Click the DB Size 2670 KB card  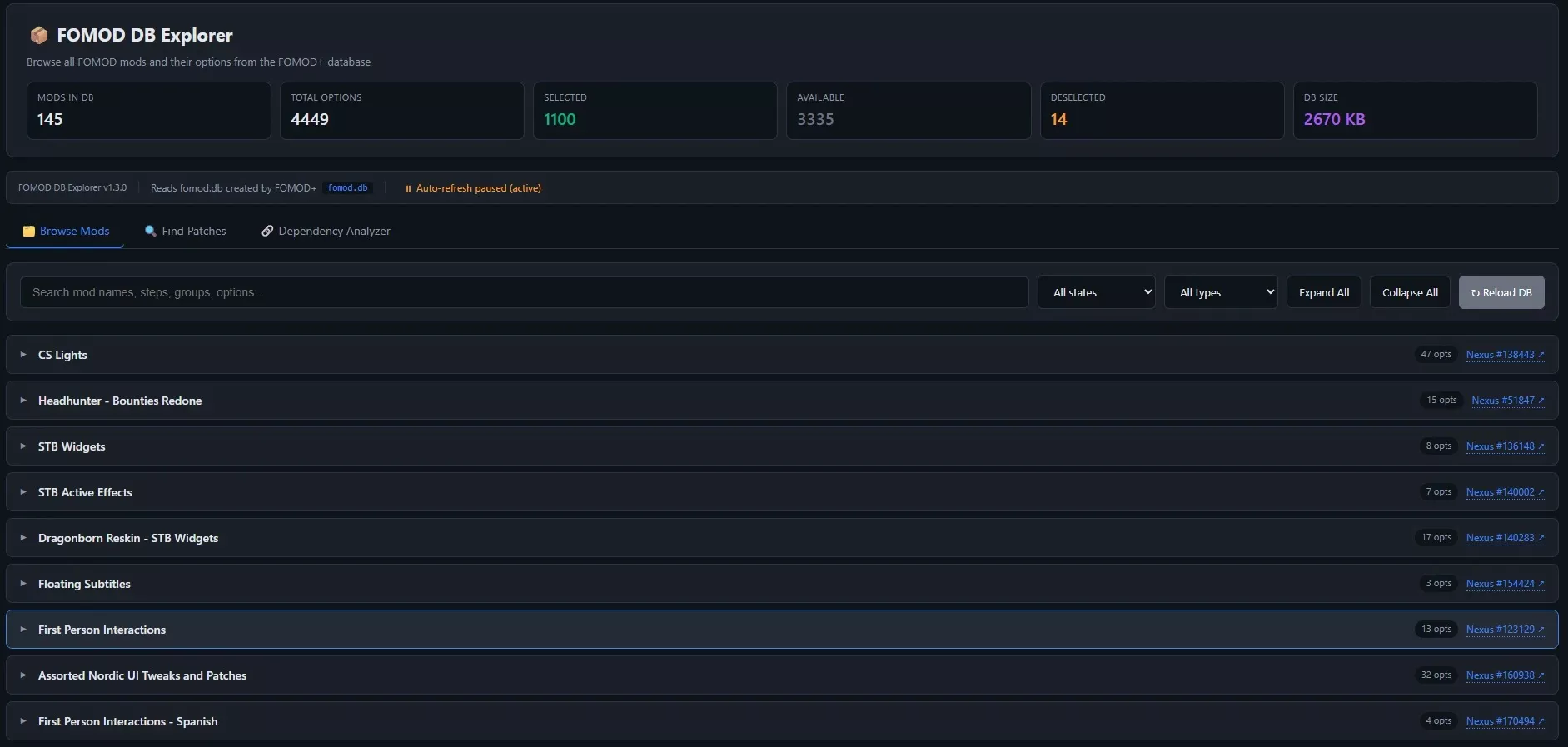[x=1416, y=111]
